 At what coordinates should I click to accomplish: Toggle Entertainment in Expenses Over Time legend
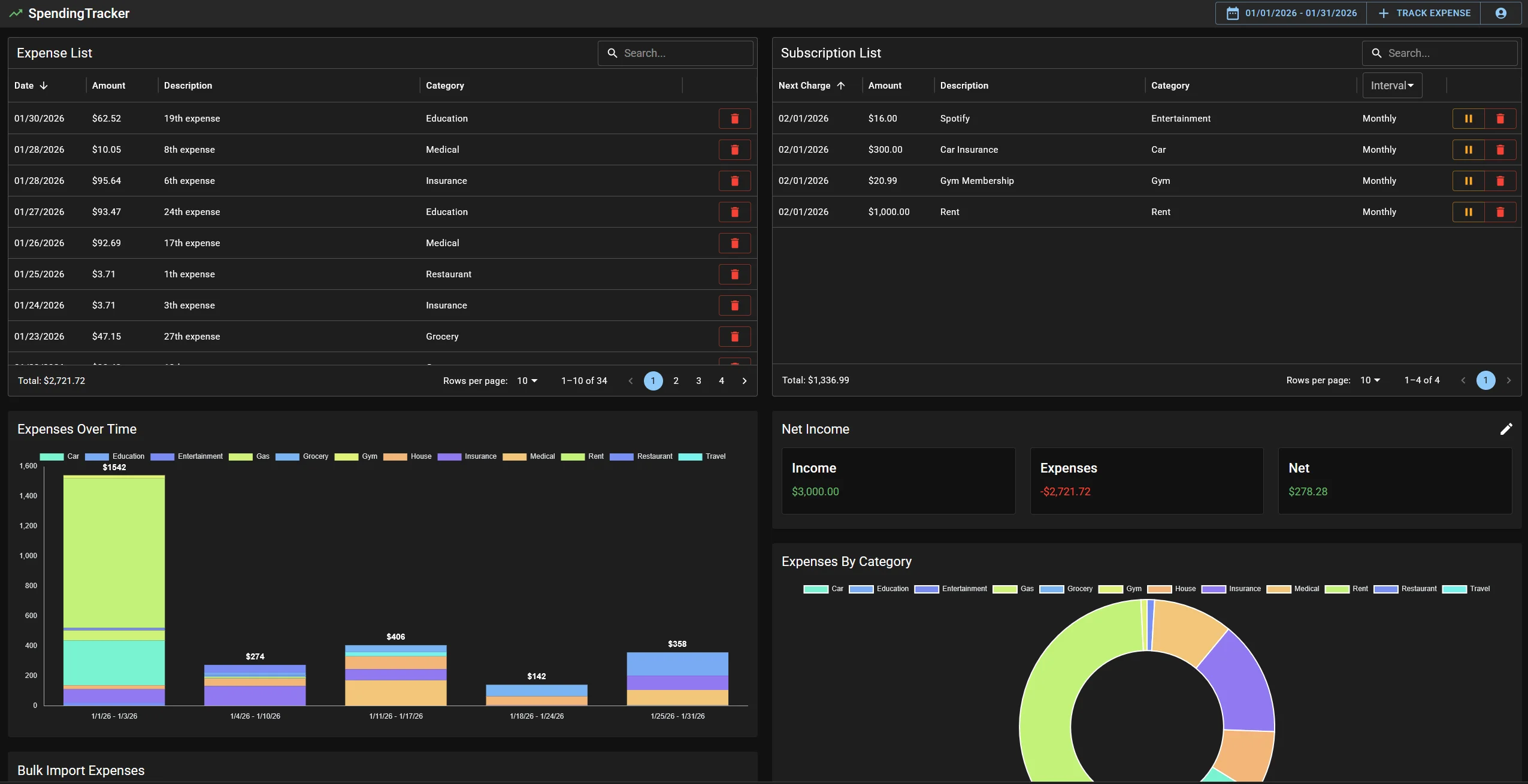[x=187, y=456]
